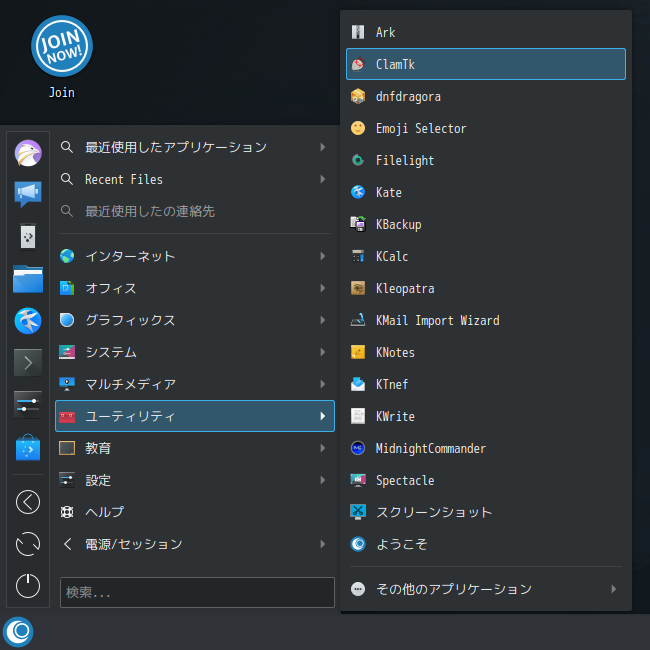Click the Spectacle screenshot tool icon
The height and width of the screenshot is (650, 650).
pyautogui.click(x=358, y=480)
